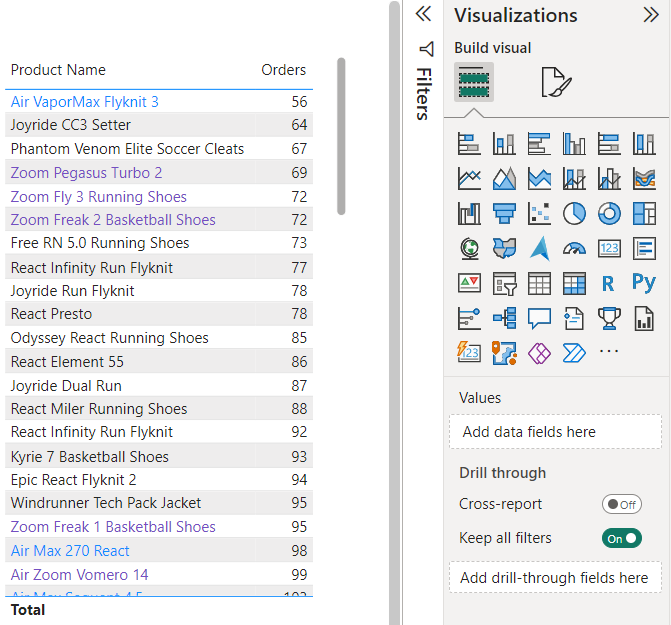671x625 pixels.
Task: Sort by Orders column header
Action: (x=283, y=70)
